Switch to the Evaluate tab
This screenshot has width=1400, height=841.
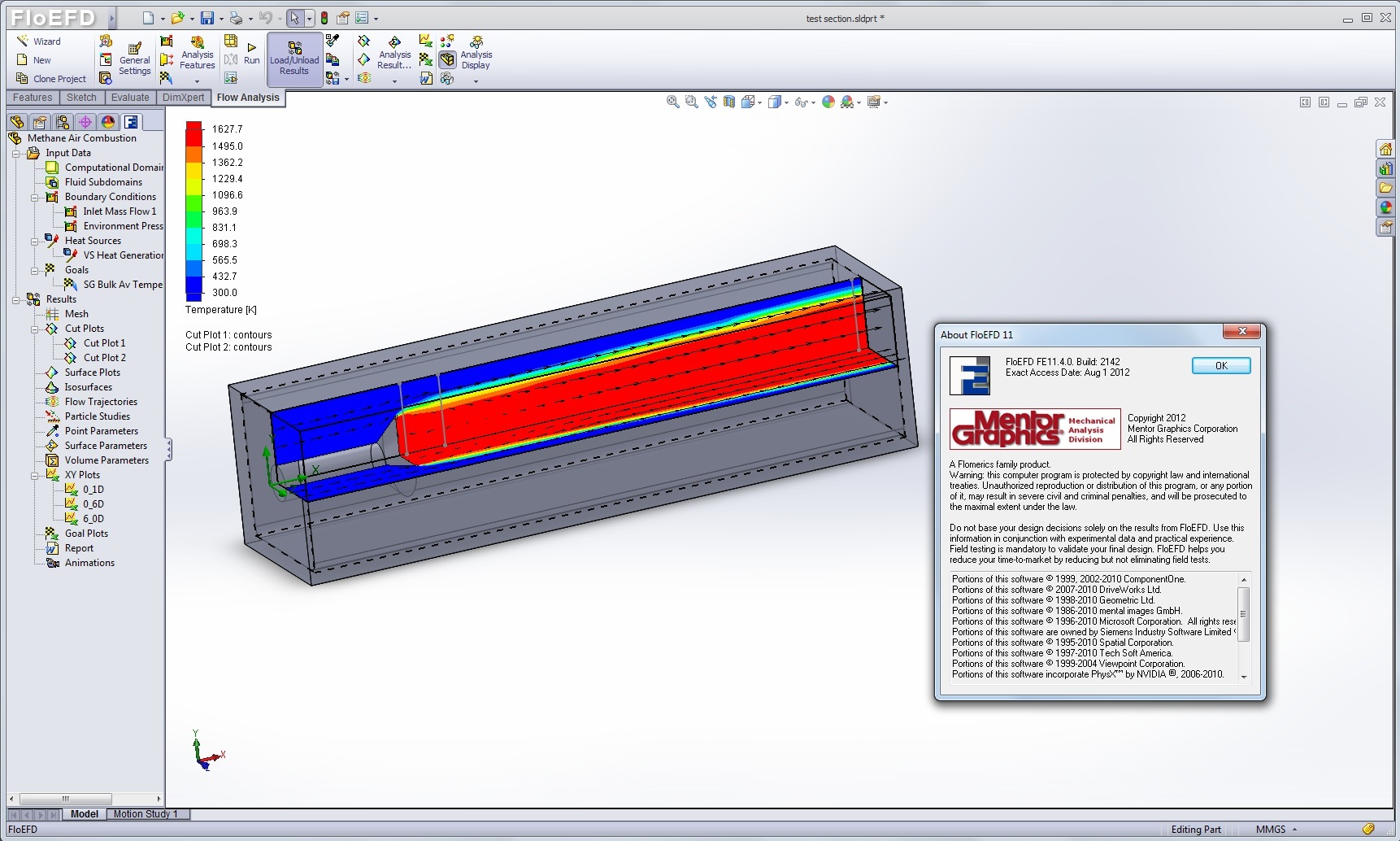130,98
